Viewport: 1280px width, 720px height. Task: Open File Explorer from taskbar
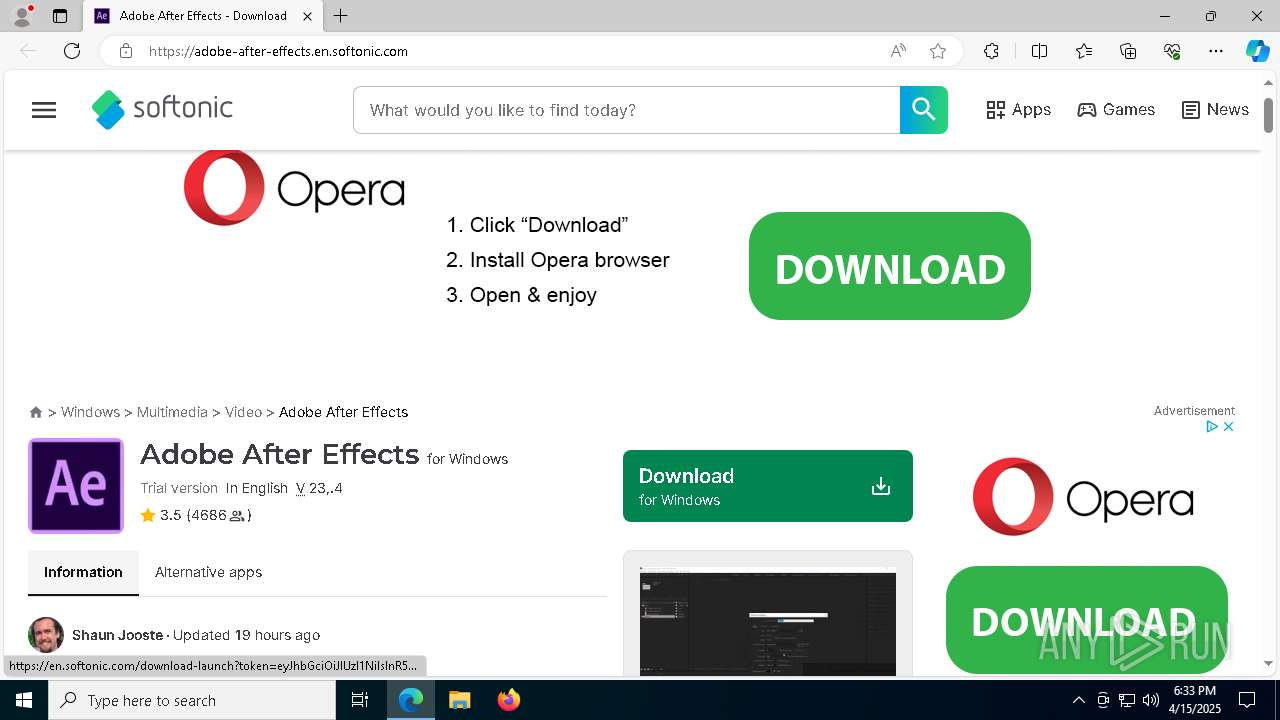pyautogui.click(x=459, y=700)
